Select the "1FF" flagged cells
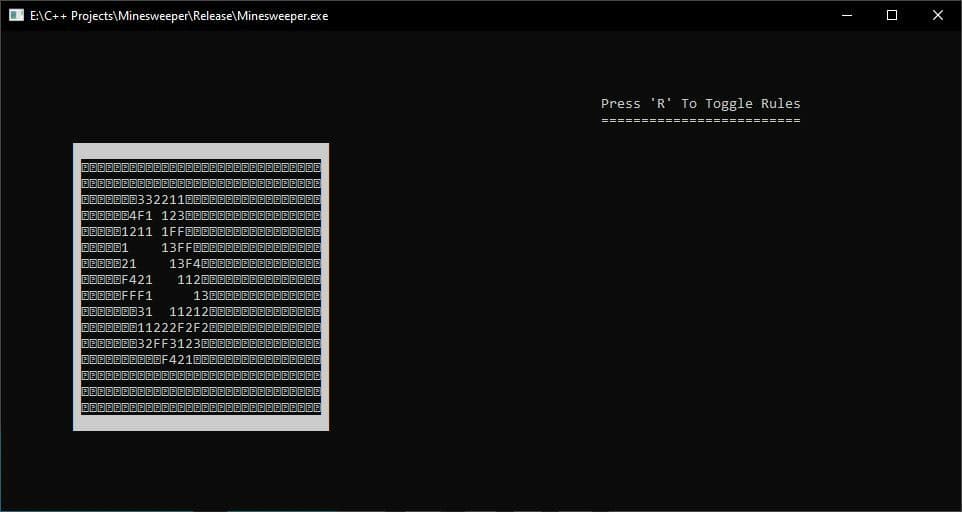The height and width of the screenshot is (512, 962). [x=173, y=232]
